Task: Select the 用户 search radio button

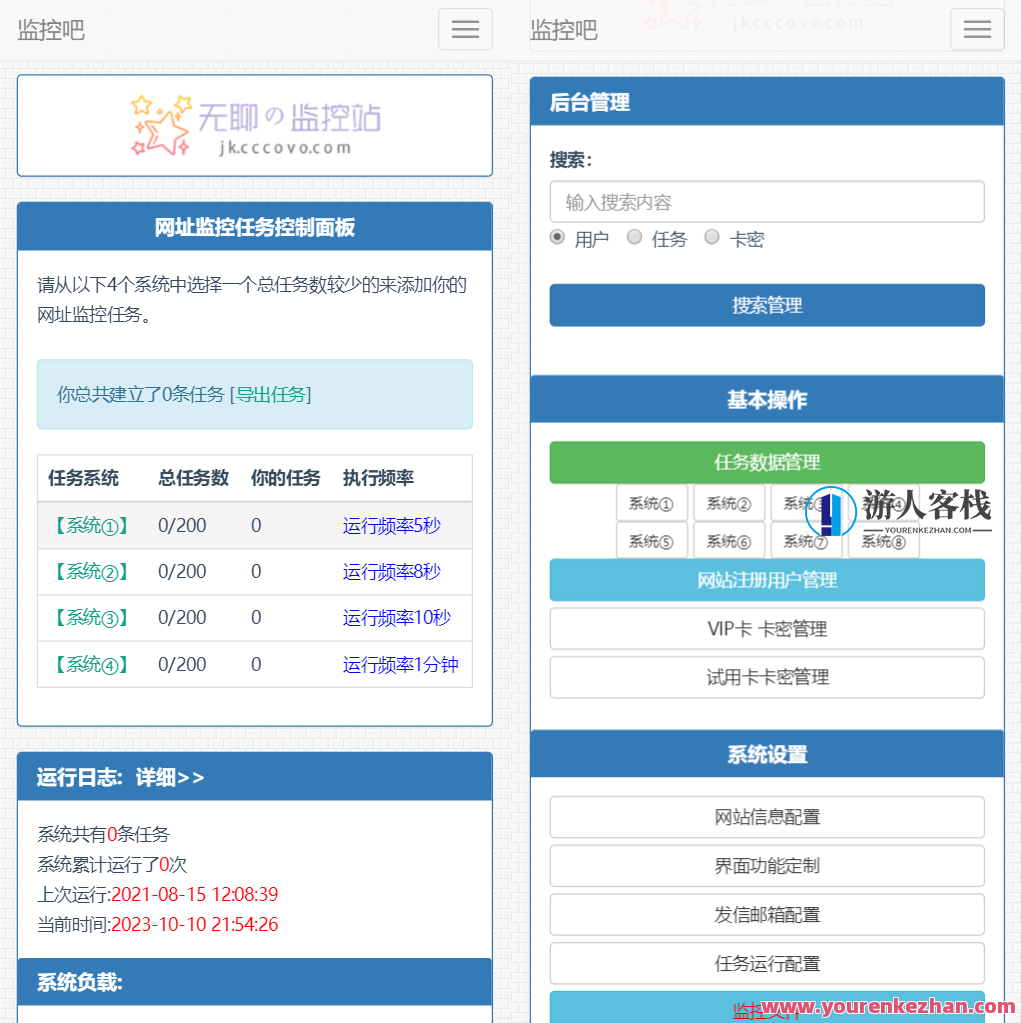Action: tap(557, 237)
